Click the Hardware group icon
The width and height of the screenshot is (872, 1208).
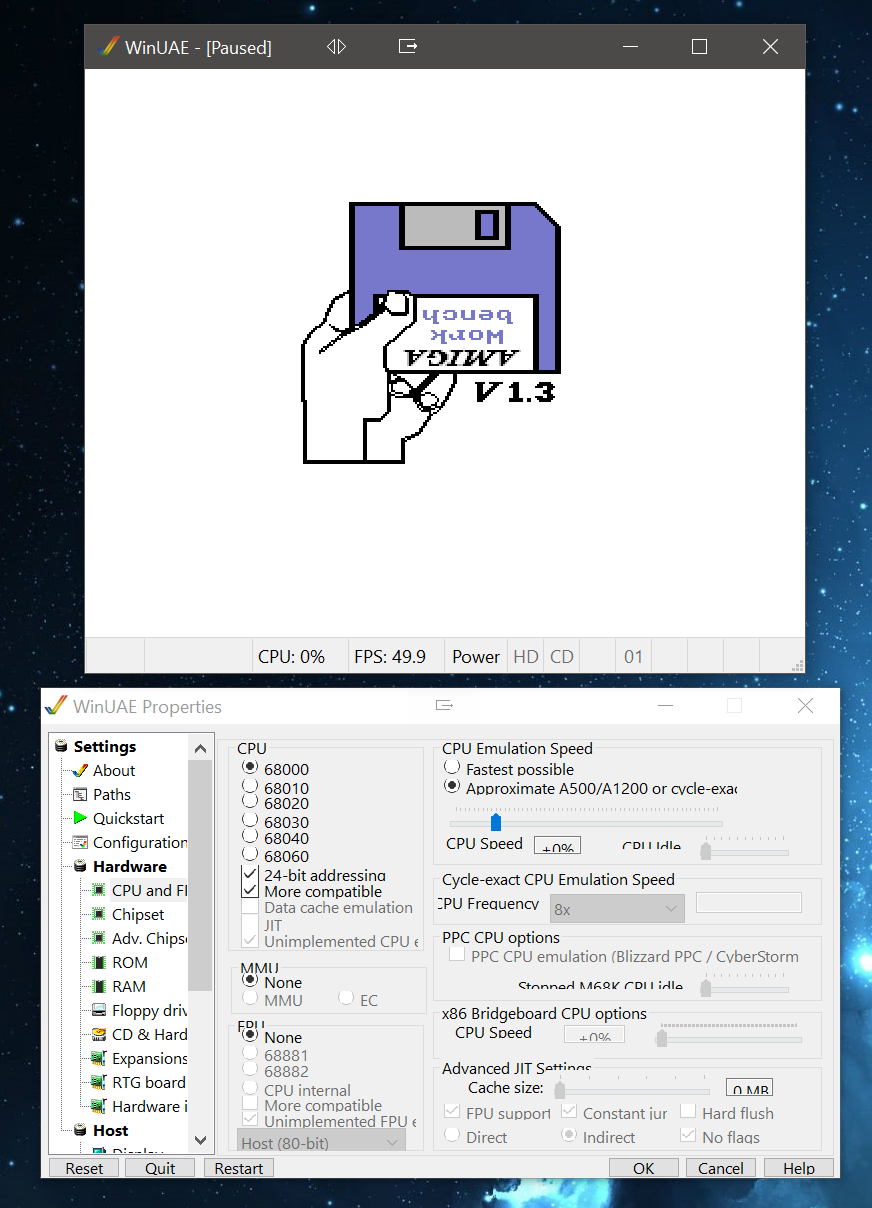[x=81, y=866]
